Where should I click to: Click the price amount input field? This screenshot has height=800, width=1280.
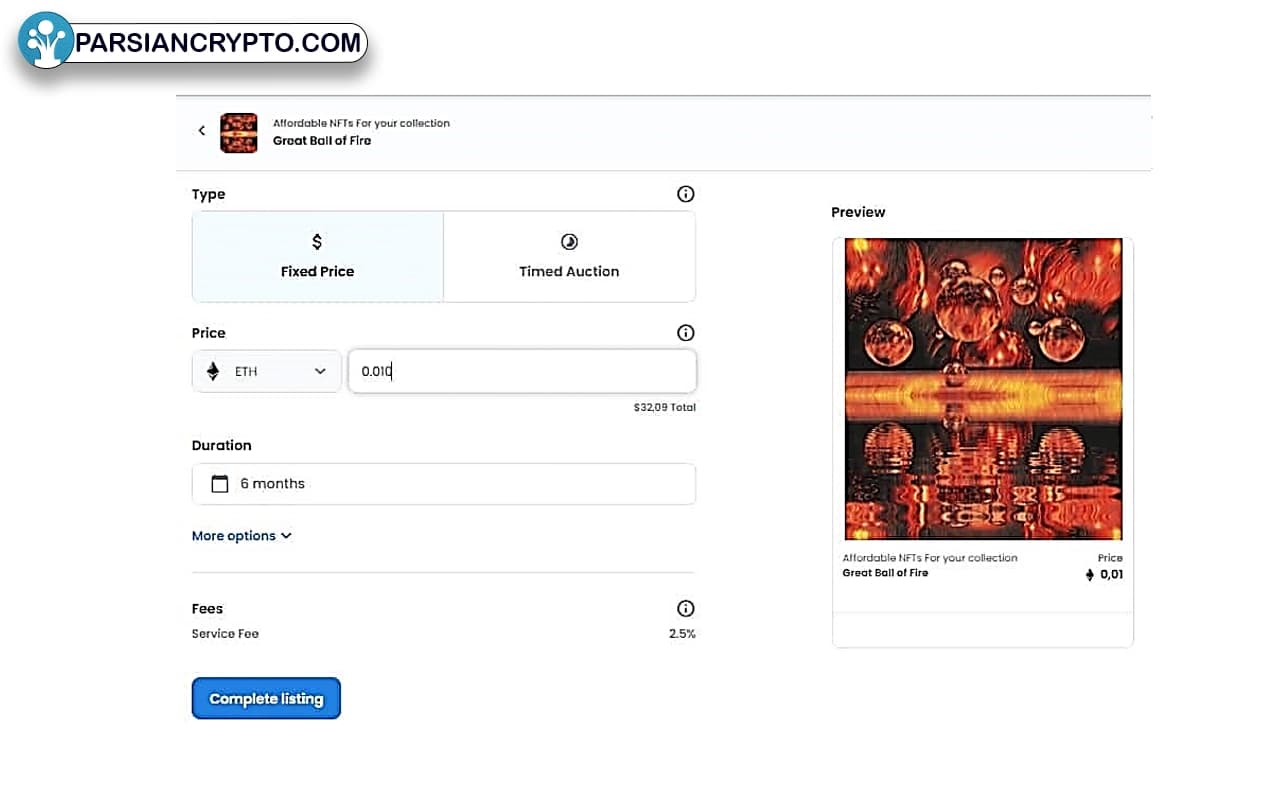tap(522, 371)
